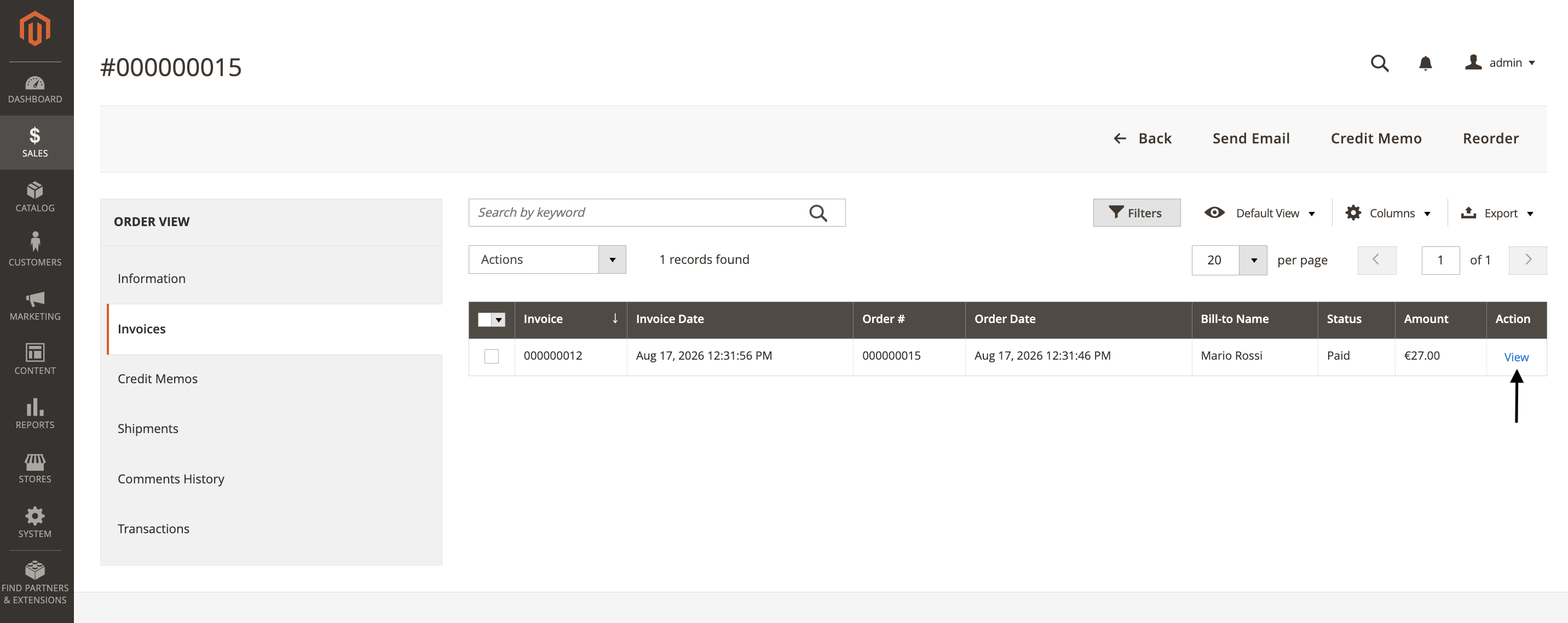Open the Reports bar chart icon

tap(34, 407)
